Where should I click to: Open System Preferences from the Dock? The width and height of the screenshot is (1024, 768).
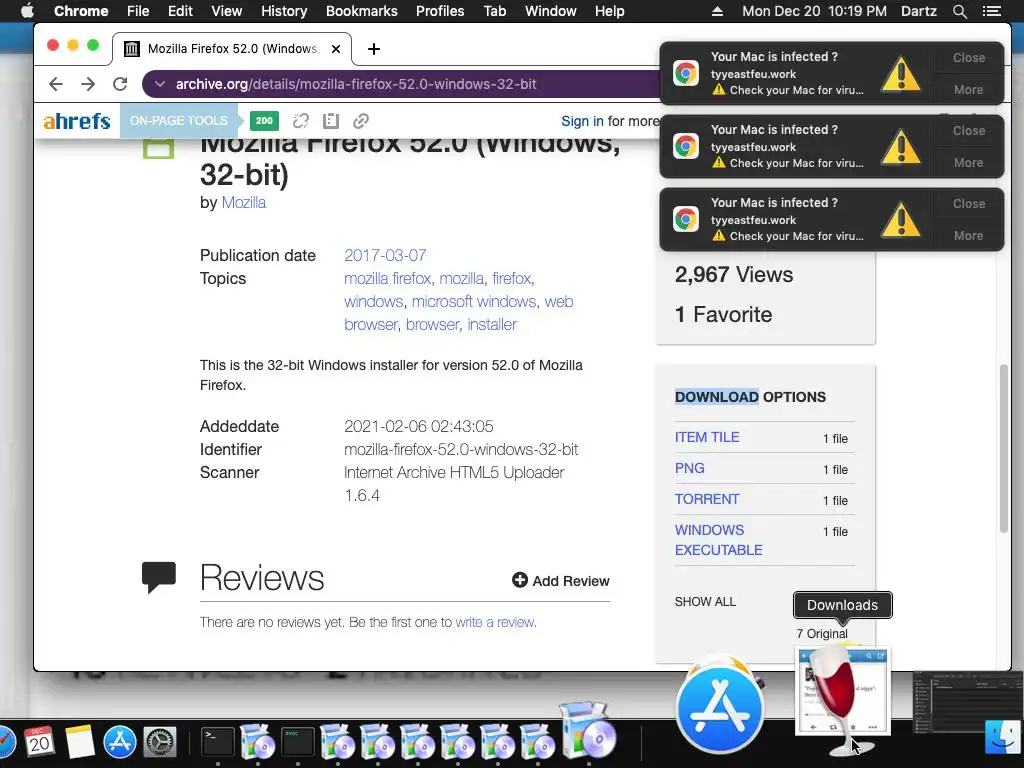point(160,742)
